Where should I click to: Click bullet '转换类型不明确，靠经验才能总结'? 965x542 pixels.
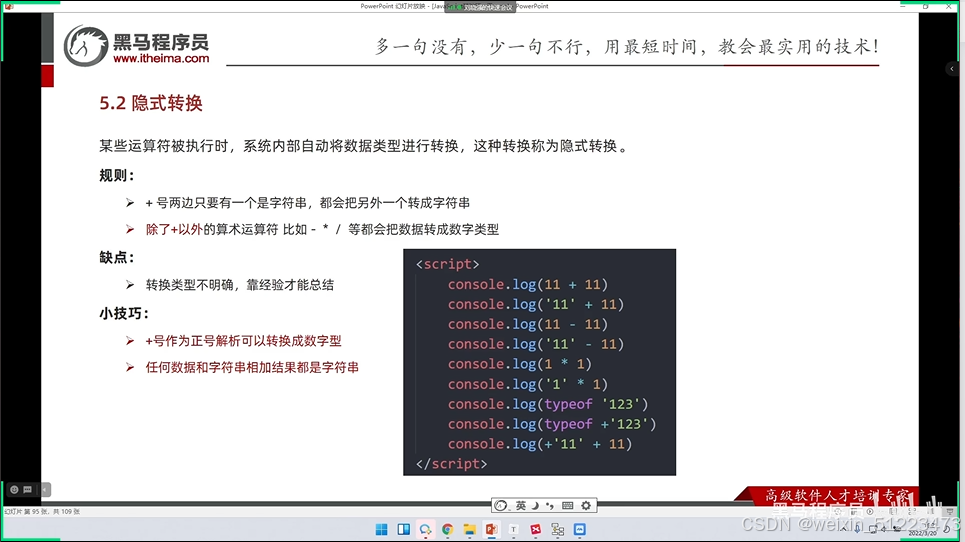[x=239, y=285]
